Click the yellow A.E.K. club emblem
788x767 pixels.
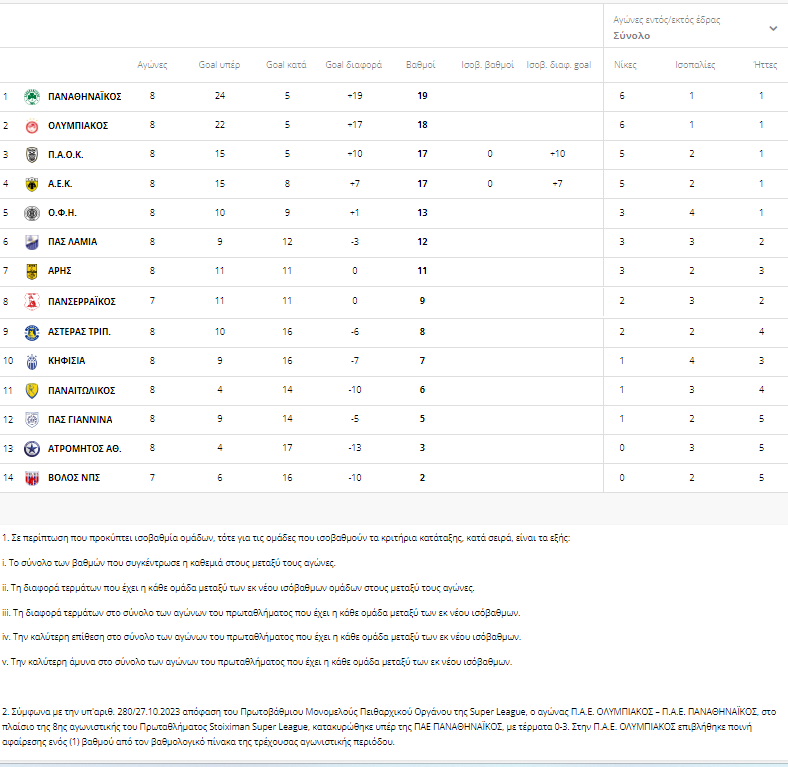31,184
